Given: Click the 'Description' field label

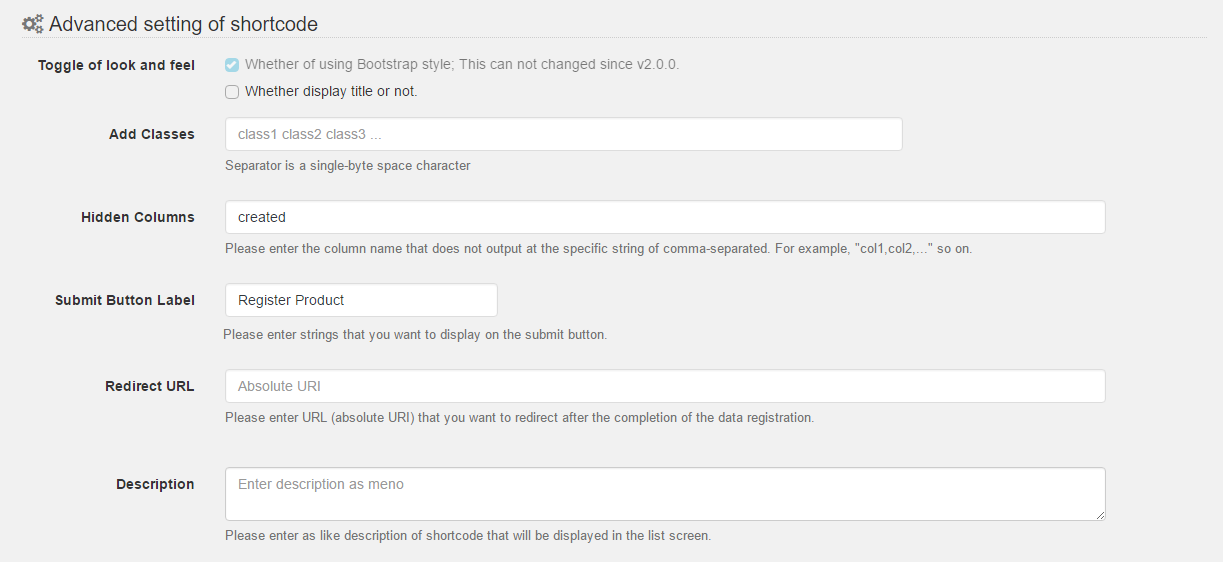Looking at the screenshot, I should 155,484.
